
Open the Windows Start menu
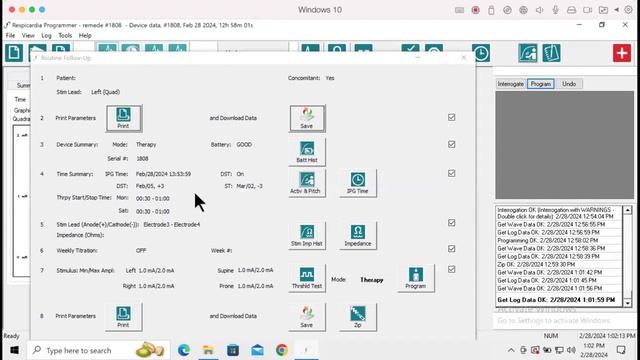tap(14, 350)
